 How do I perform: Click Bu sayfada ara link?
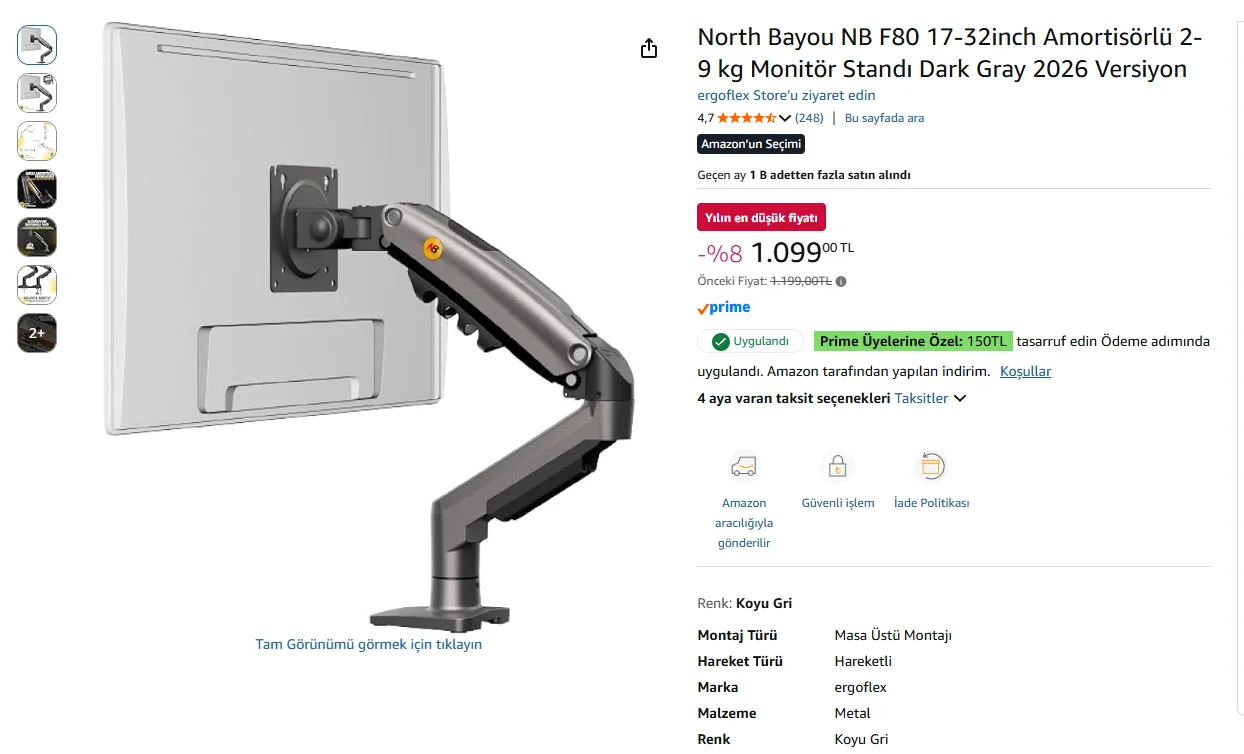(884, 118)
